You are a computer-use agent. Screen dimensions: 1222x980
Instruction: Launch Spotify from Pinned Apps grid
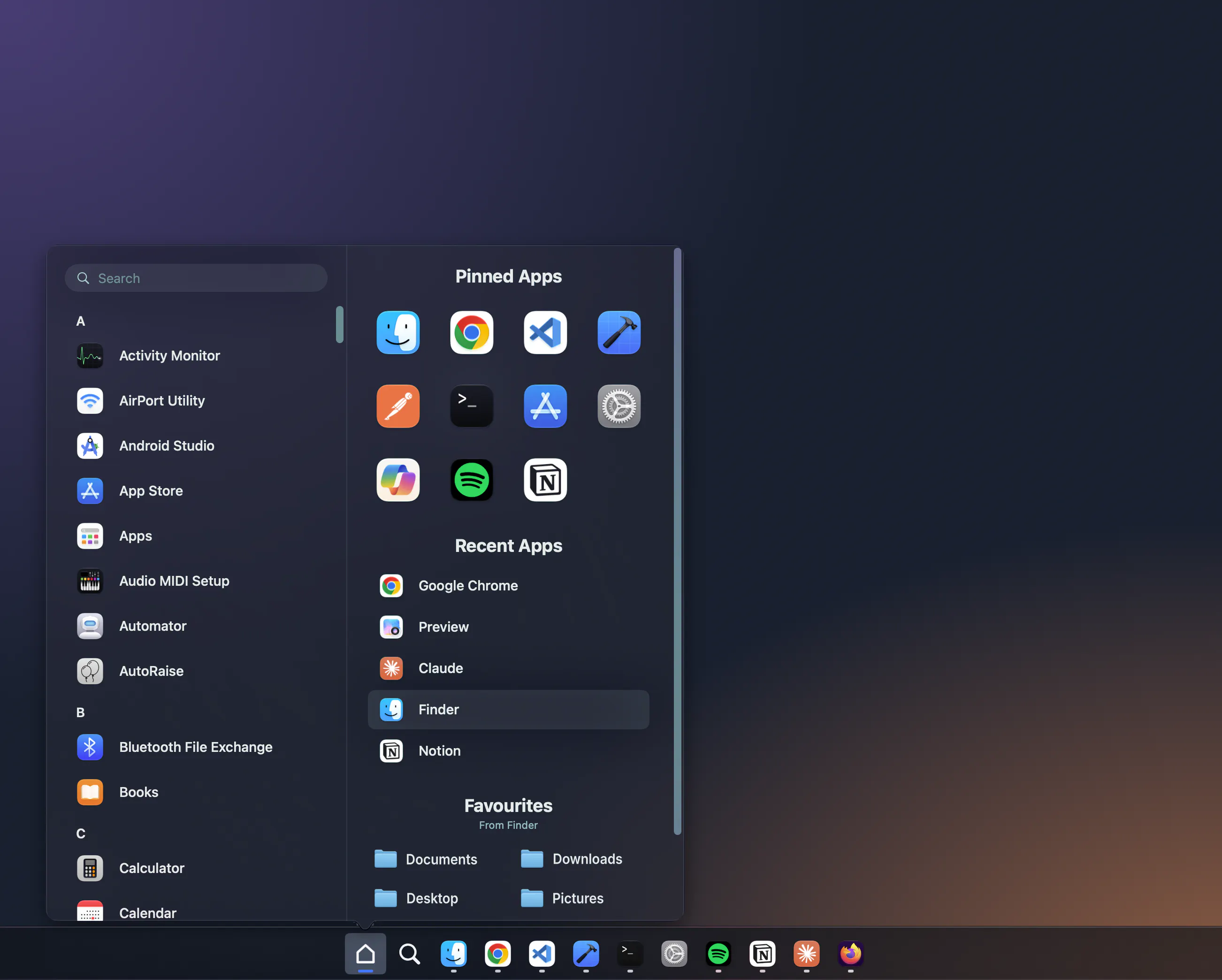472,480
